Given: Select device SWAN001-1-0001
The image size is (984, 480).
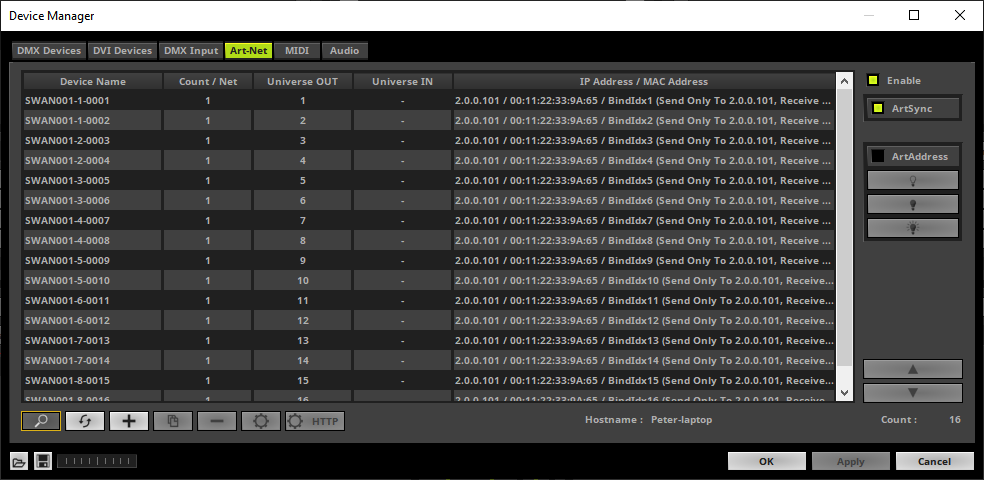Looking at the screenshot, I should coord(93,100).
